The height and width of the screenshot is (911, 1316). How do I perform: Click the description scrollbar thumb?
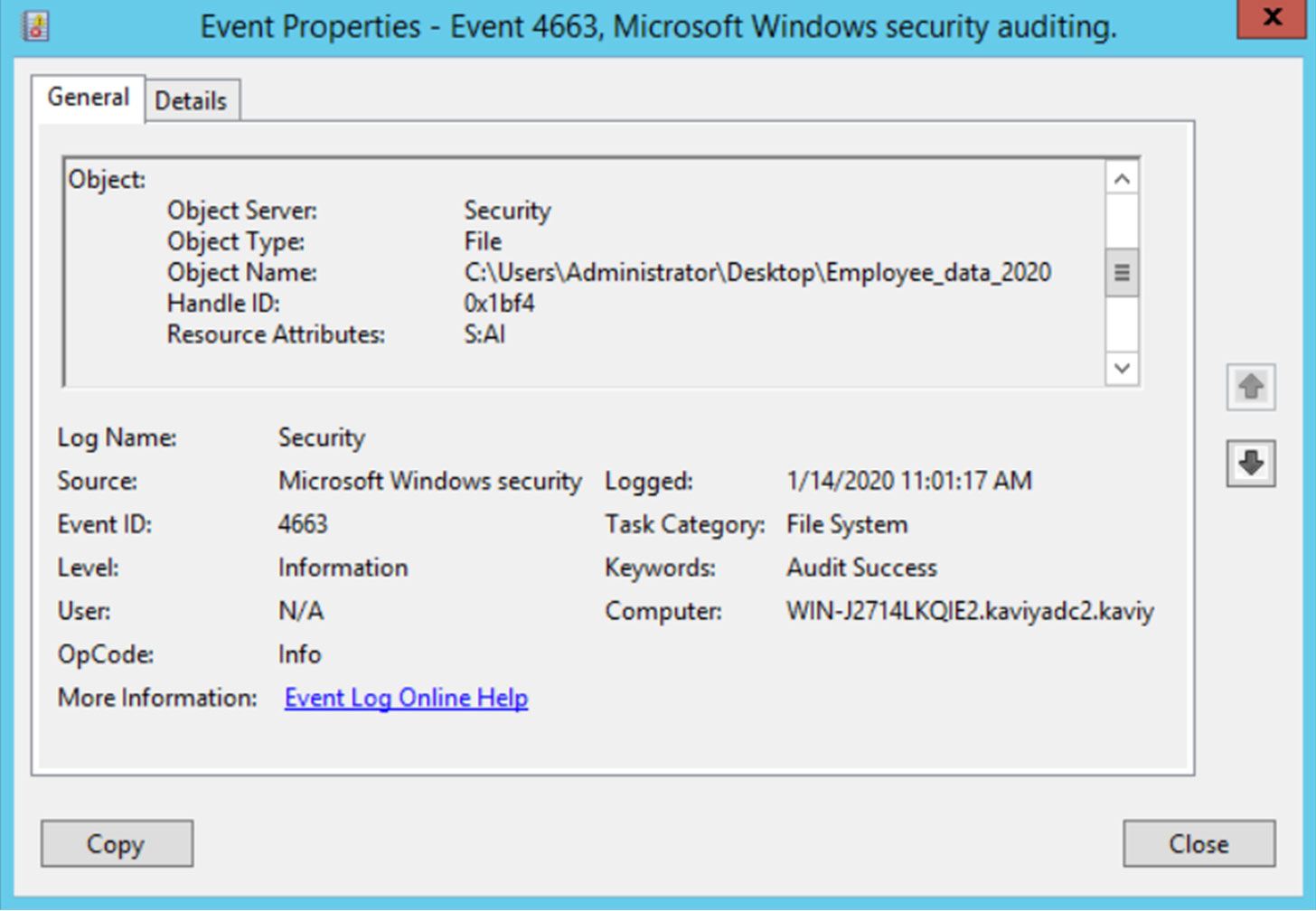tap(1122, 272)
